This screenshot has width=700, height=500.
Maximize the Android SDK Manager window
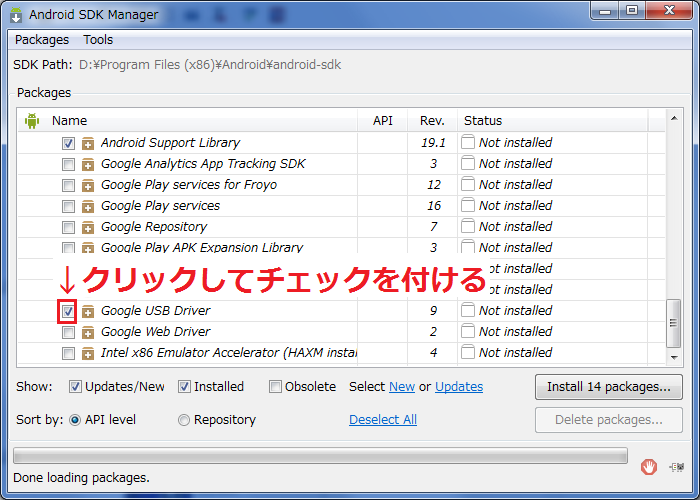pyautogui.click(x=632, y=11)
